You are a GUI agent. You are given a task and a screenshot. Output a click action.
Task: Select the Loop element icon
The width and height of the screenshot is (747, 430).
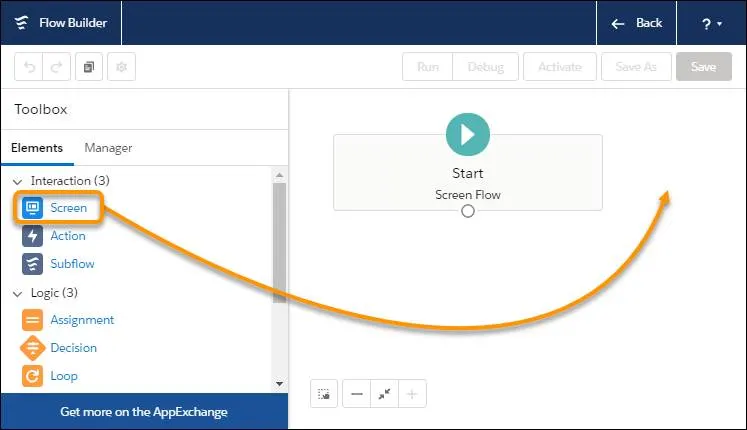click(32, 376)
